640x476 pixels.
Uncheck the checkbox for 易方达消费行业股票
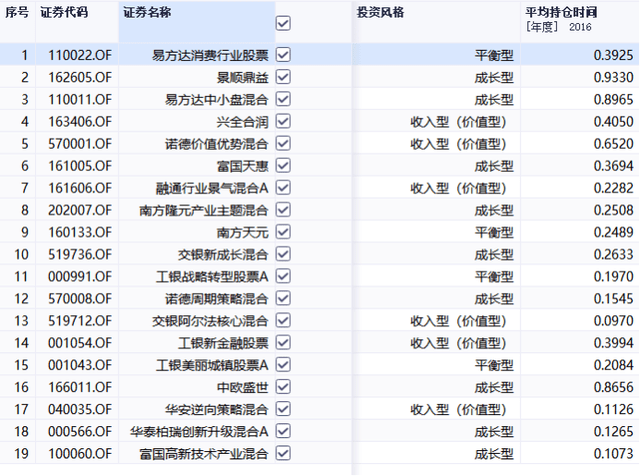[283, 55]
